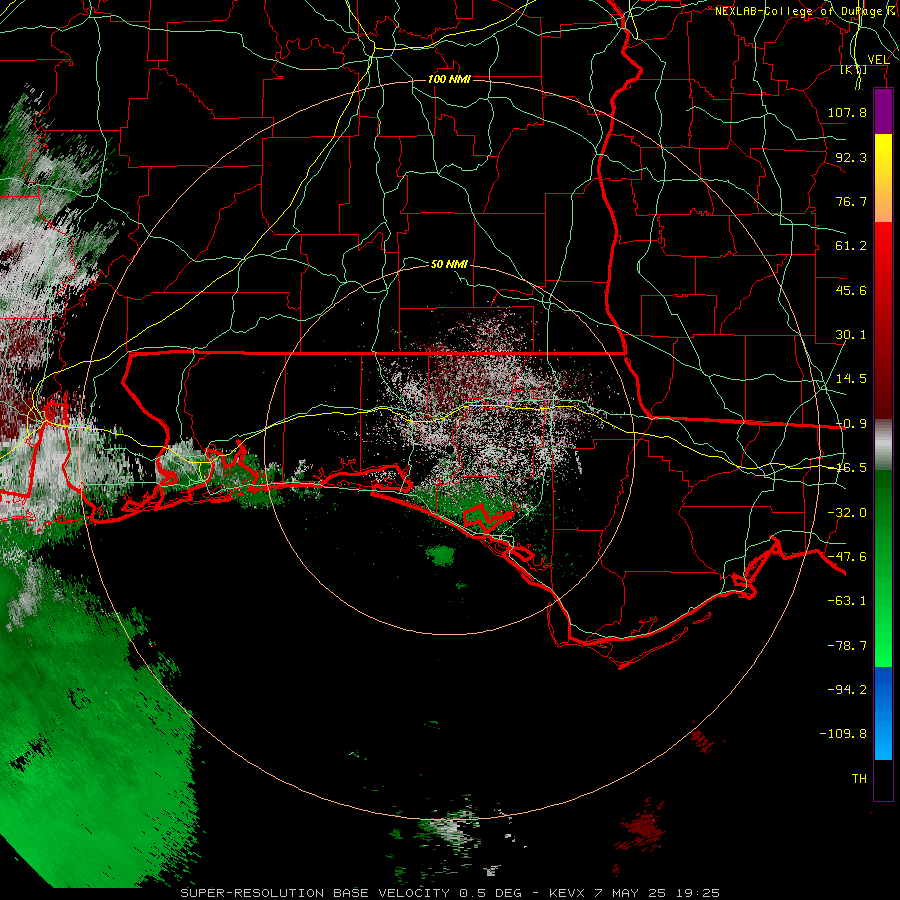900x900 pixels.
Task: Click the gray segment of the color bar
Action: tap(883, 445)
